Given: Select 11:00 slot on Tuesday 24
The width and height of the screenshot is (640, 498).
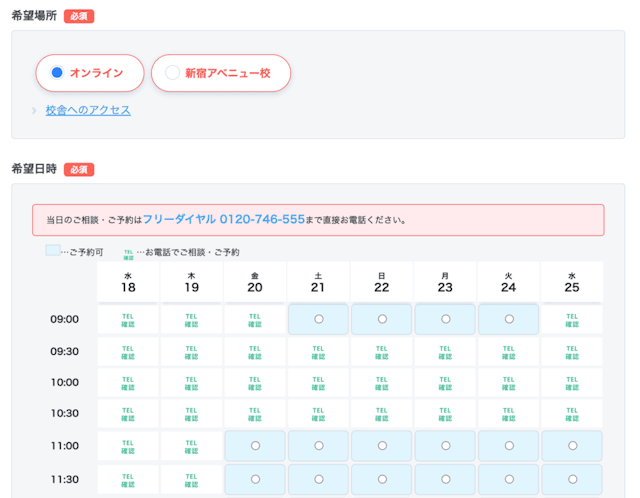Looking at the screenshot, I should (509, 446).
